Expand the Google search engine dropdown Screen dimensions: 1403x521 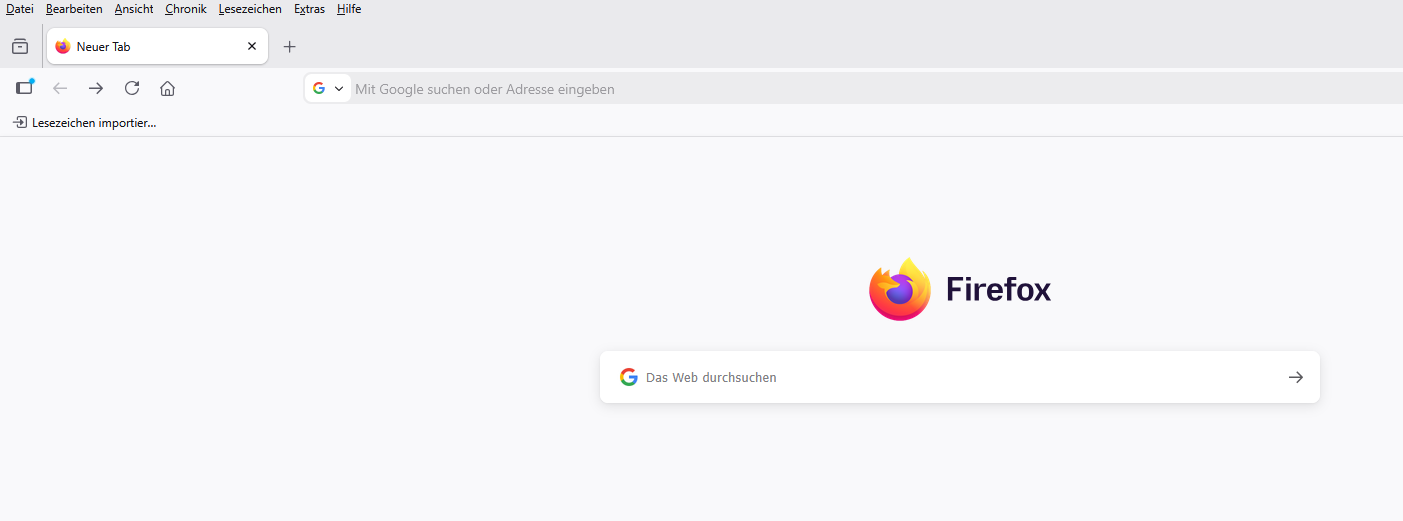point(328,89)
